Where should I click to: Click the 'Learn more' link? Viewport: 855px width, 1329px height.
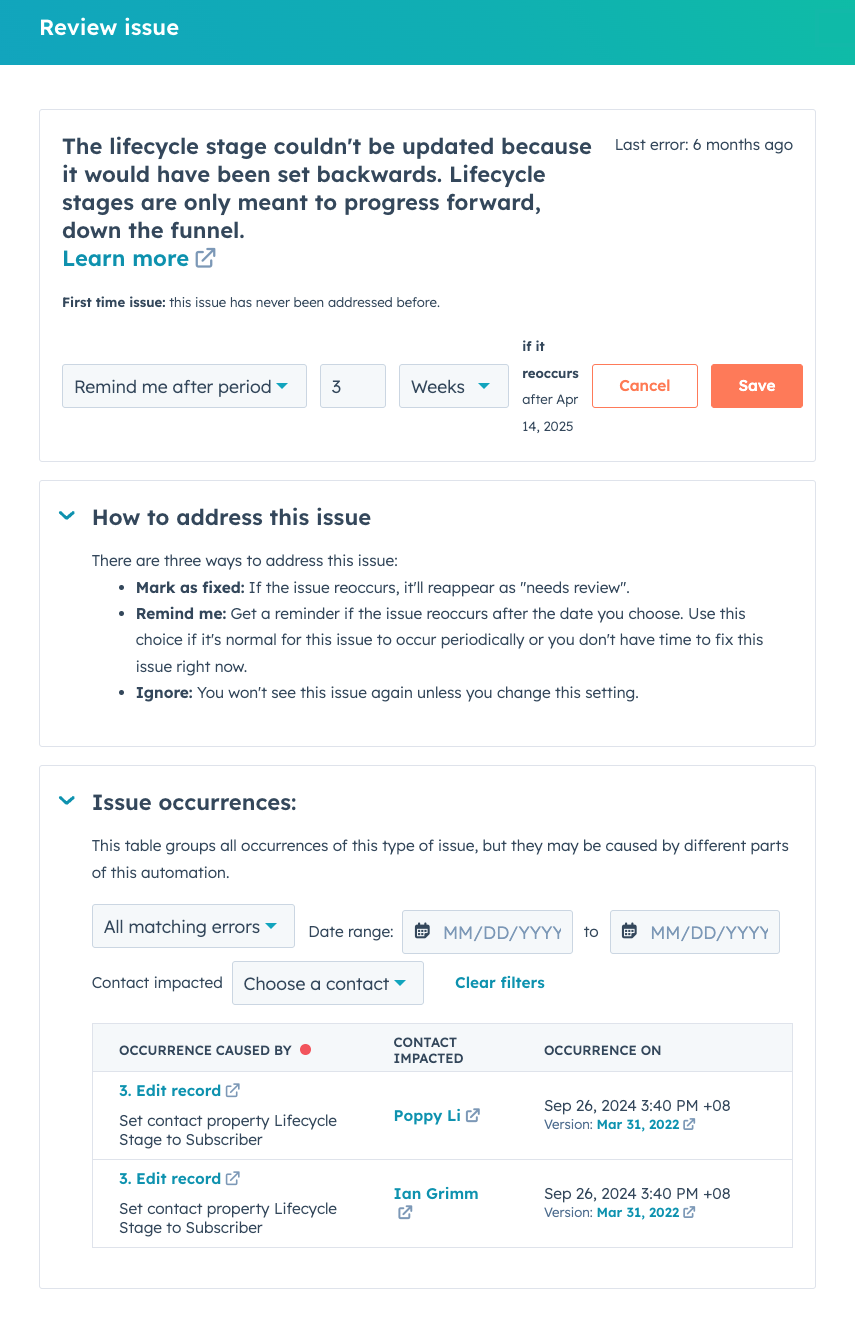[123, 257]
